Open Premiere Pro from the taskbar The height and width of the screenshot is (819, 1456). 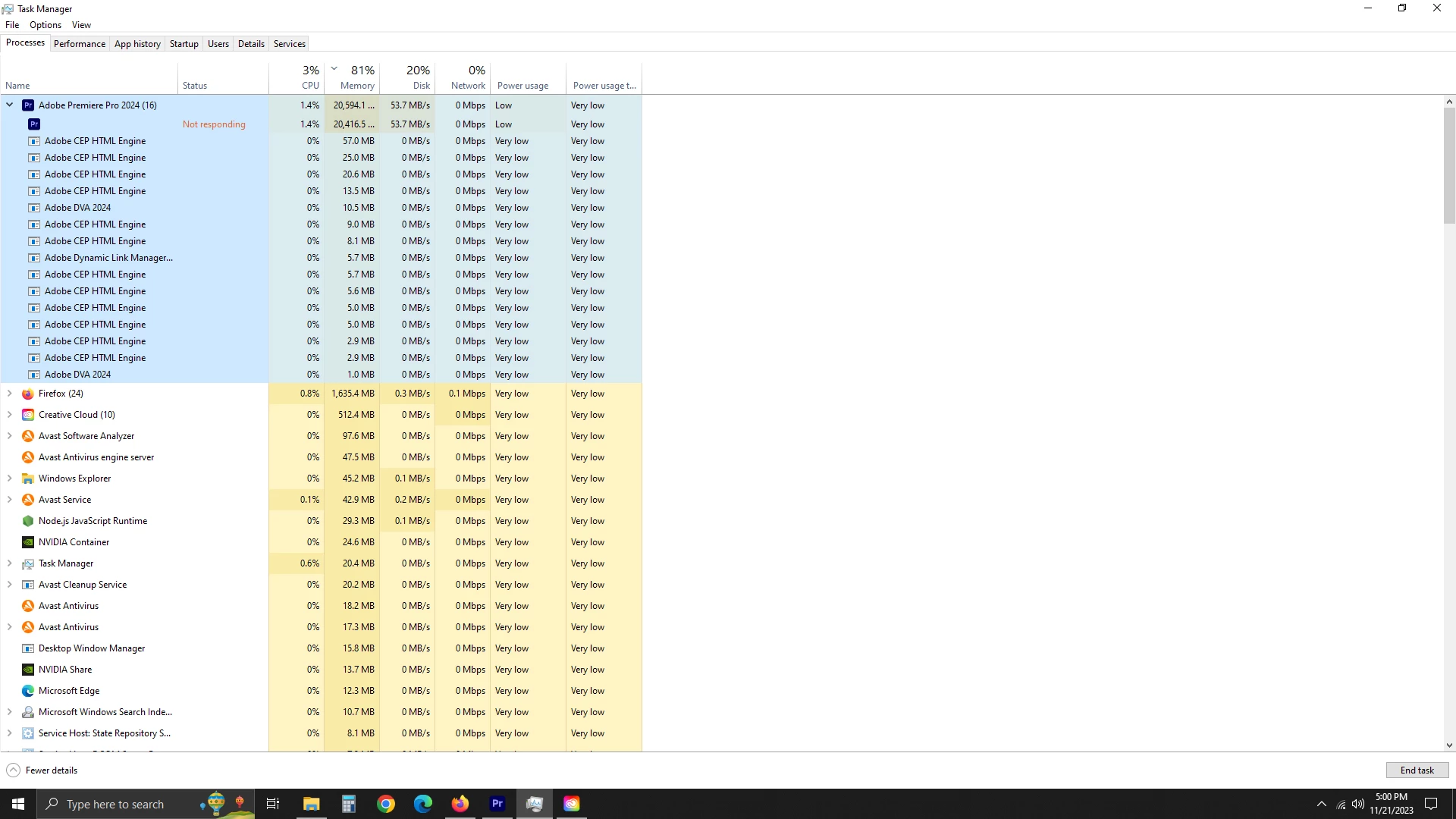coord(497,804)
